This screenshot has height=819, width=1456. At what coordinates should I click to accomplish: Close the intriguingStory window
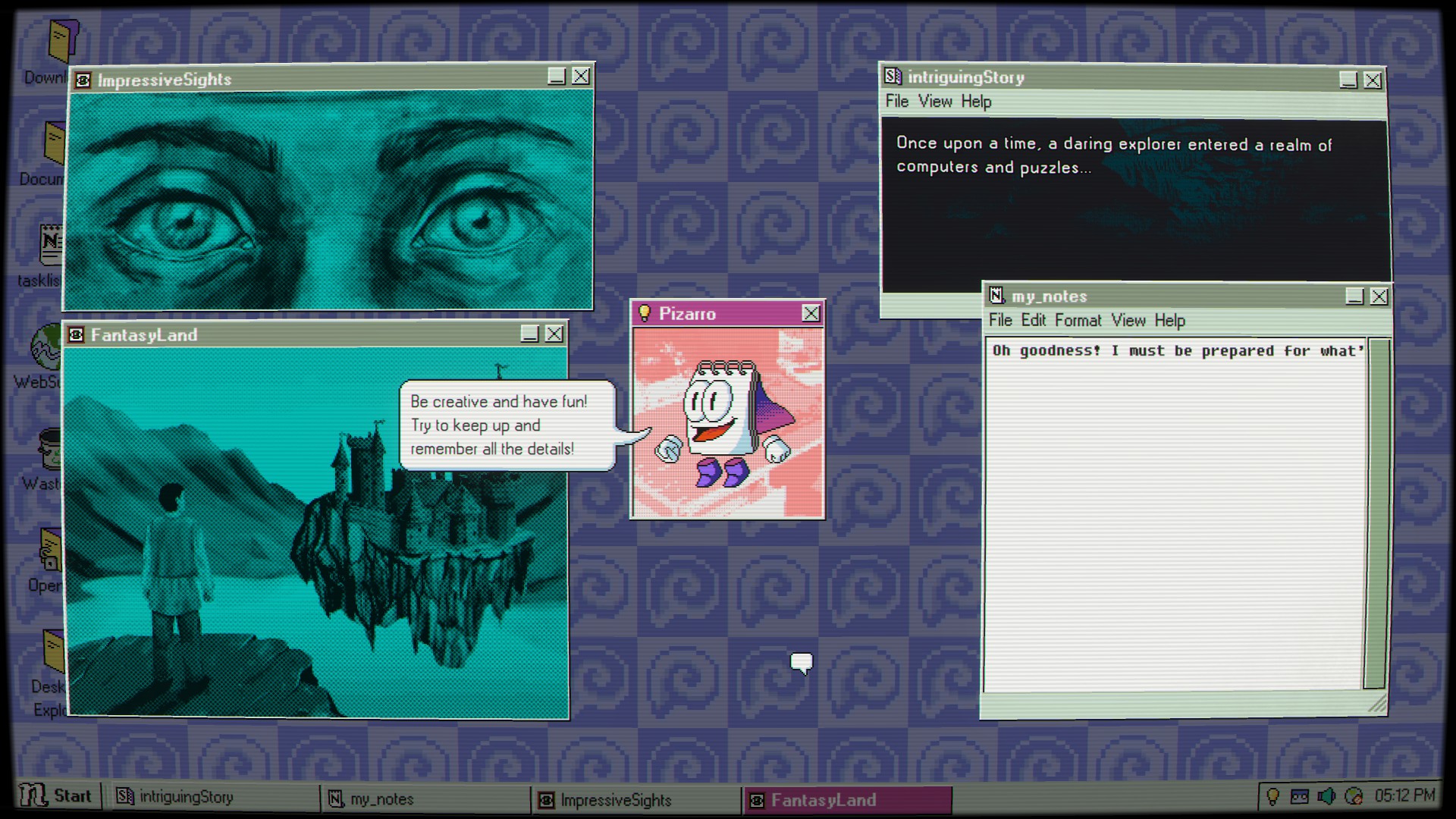[1373, 80]
